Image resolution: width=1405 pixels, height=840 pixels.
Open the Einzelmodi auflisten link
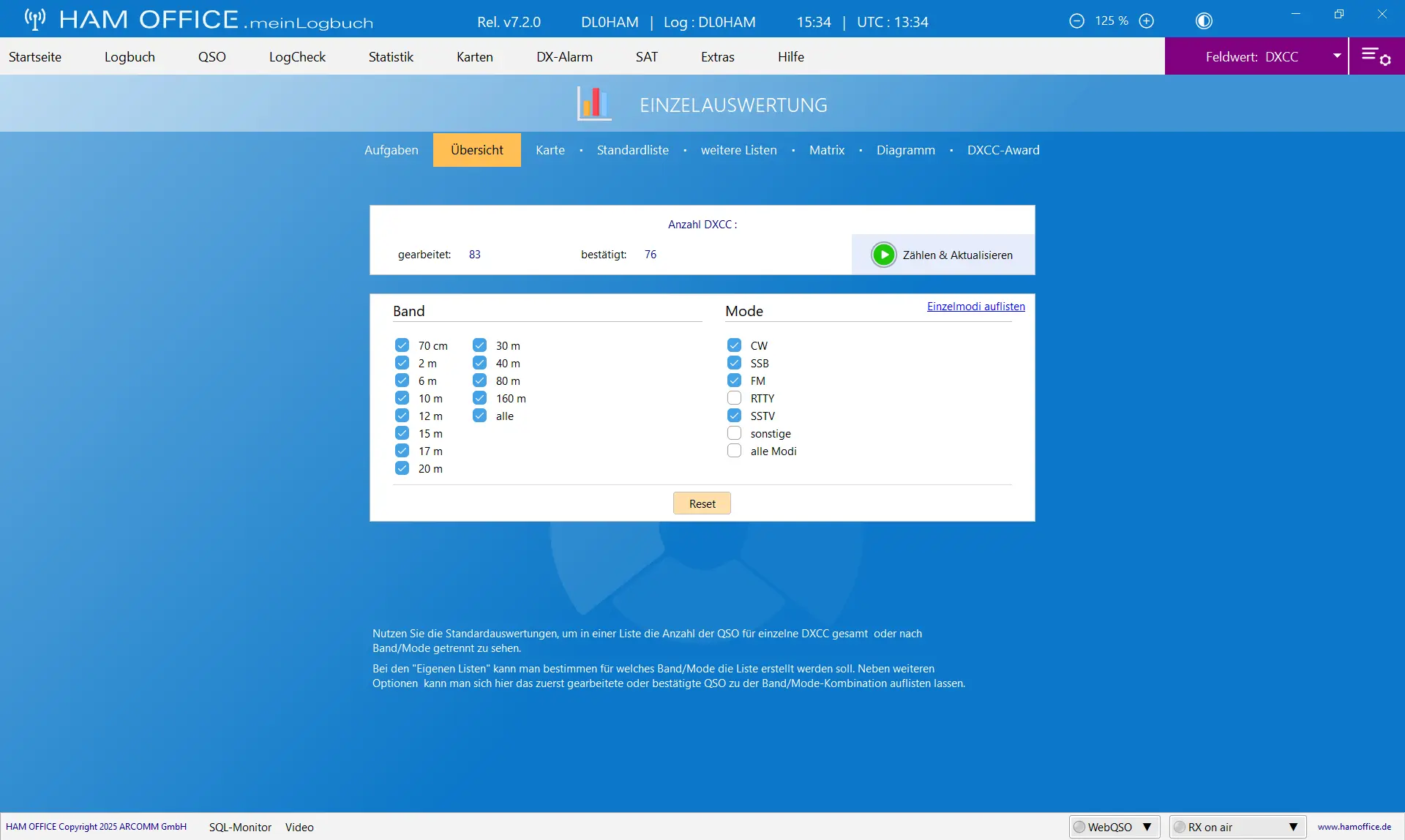point(975,307)
